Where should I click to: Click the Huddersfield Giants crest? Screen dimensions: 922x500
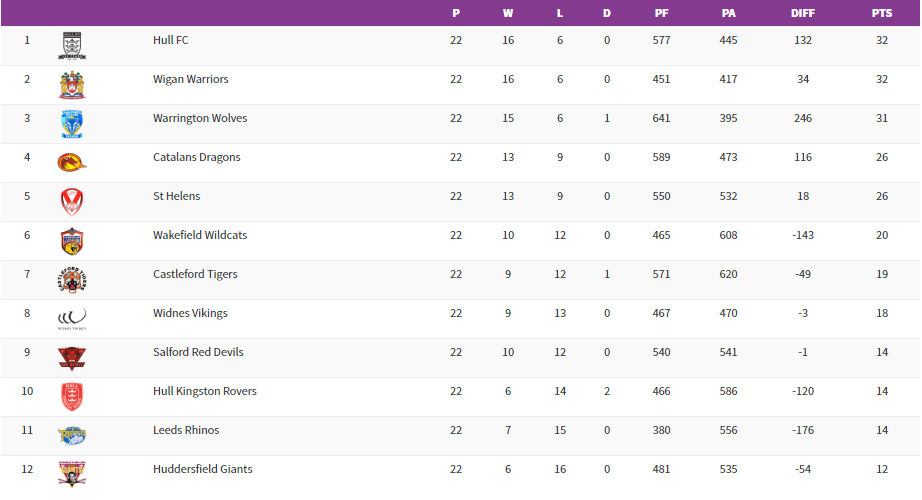pos(72,474)
